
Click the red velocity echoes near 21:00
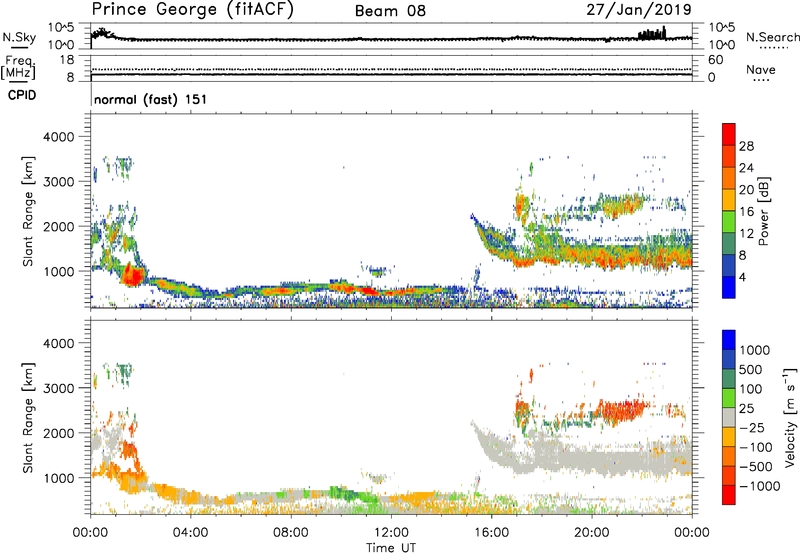(x=621, y=410)
